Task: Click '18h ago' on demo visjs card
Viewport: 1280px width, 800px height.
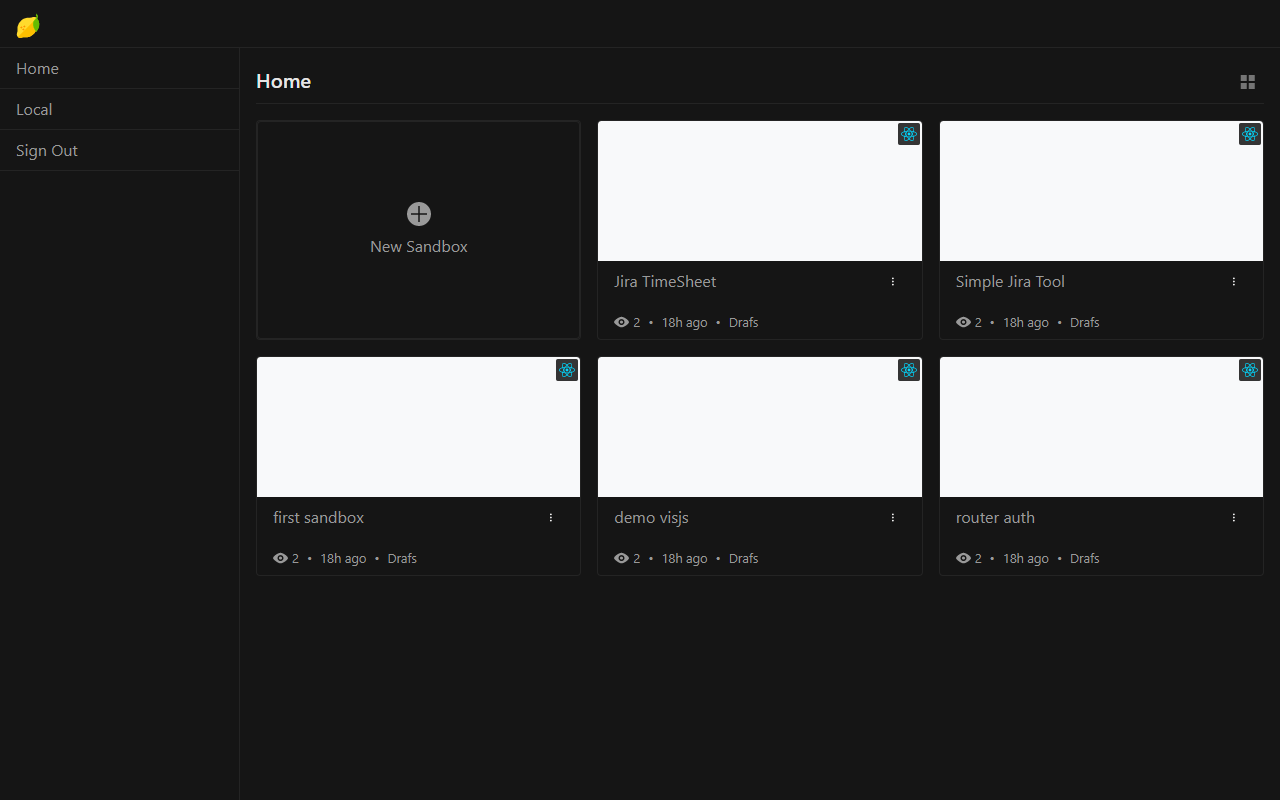Action: [684, 558]
